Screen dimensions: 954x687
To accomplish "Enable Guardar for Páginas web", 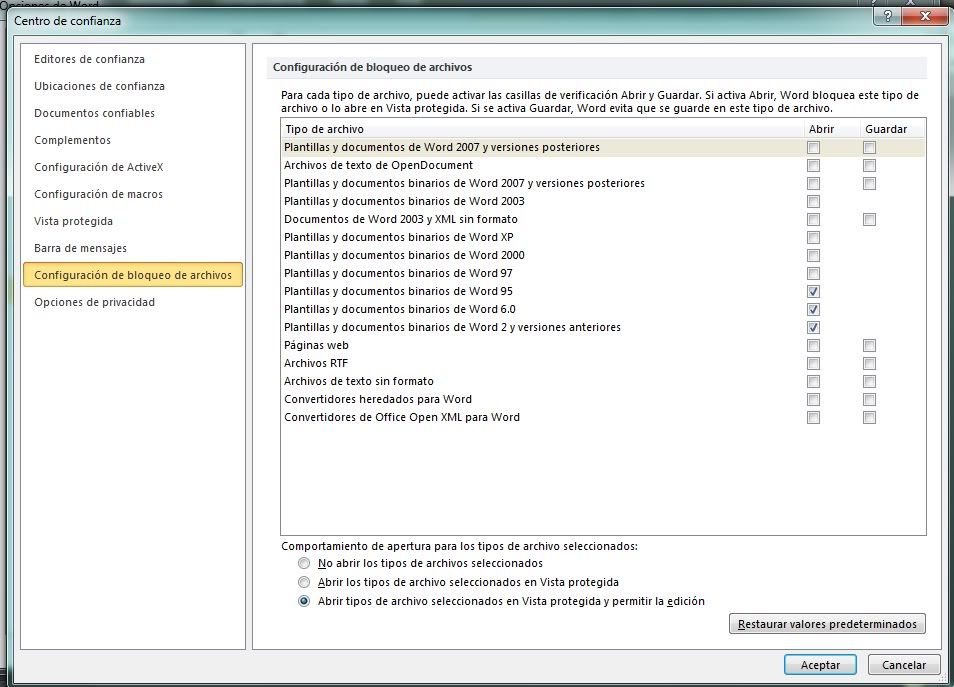I will pos(869,346).
